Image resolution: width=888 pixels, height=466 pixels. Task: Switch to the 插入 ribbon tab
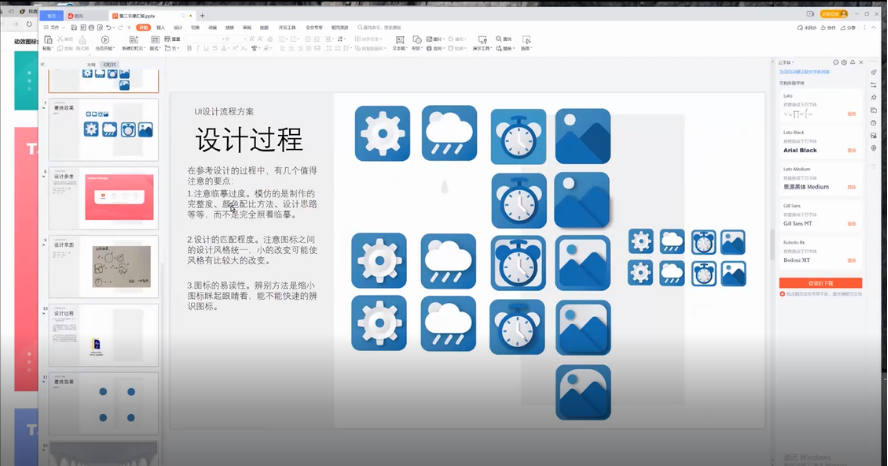click(x=161, y=28)
